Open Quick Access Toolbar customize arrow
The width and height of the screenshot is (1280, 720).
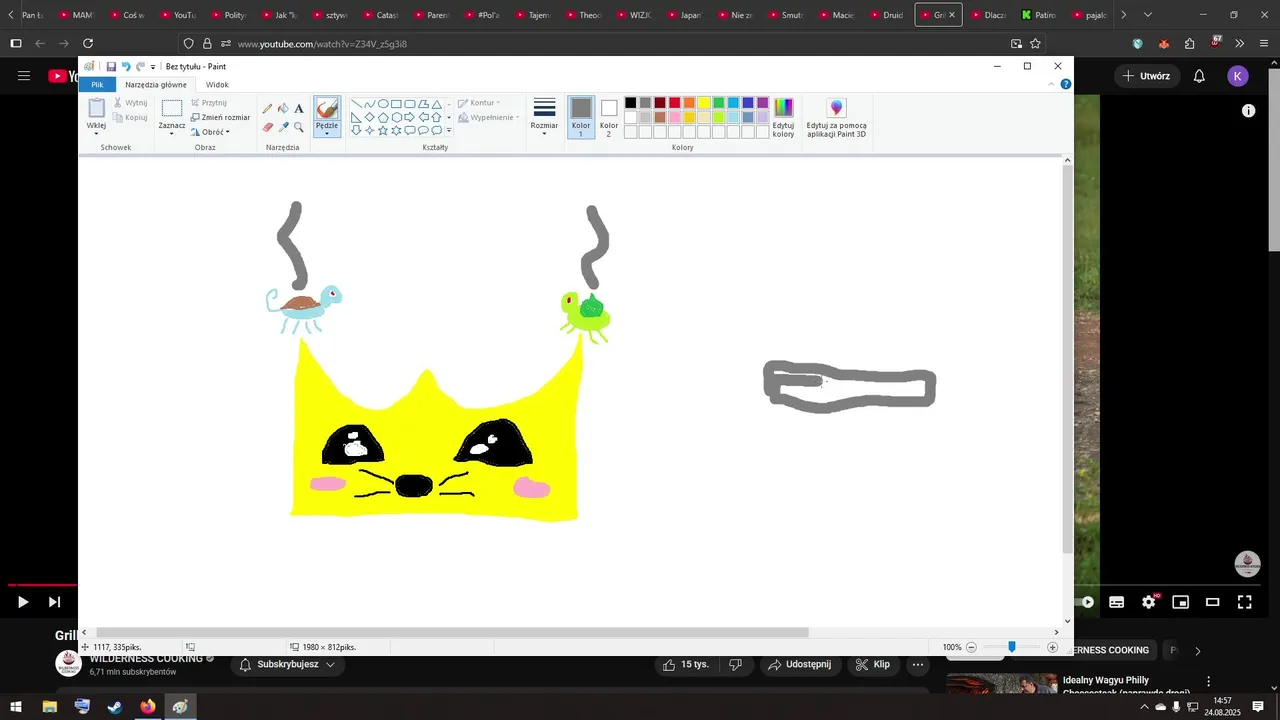pos(153,67)
